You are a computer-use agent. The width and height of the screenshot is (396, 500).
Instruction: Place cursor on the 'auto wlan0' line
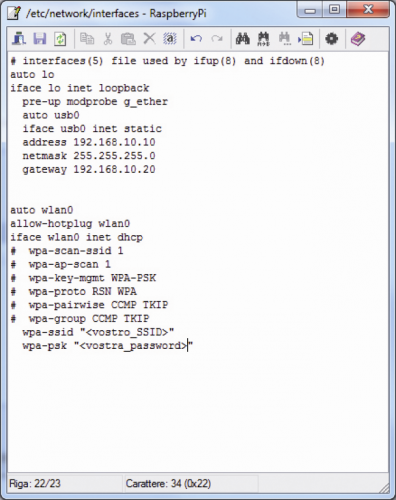[x=42, y=210]
